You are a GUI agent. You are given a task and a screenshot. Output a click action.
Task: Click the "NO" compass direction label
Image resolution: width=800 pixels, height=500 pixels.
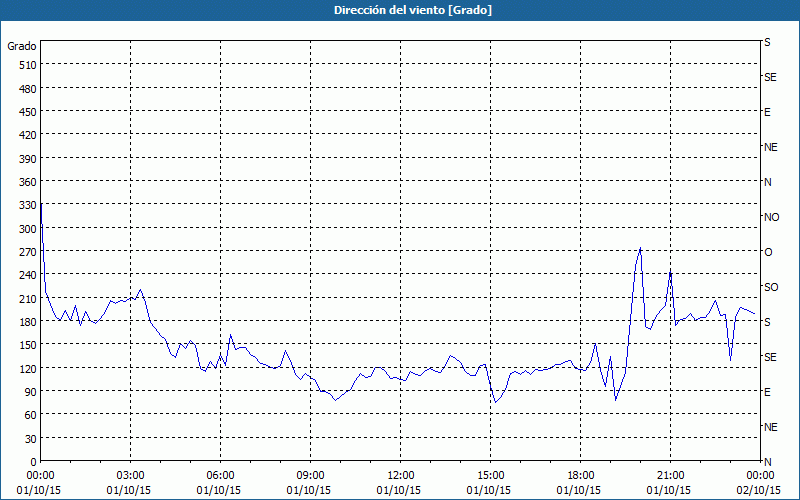click(771, 217)
